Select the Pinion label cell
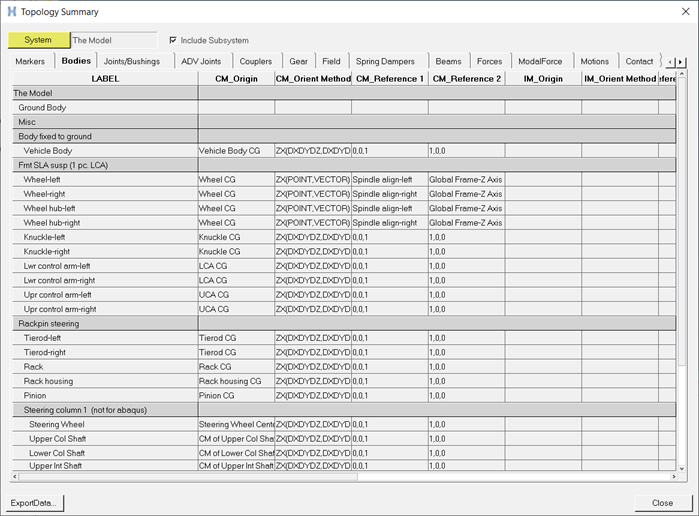The width and height of the screenshot is (699, 516). click(105, 396)
